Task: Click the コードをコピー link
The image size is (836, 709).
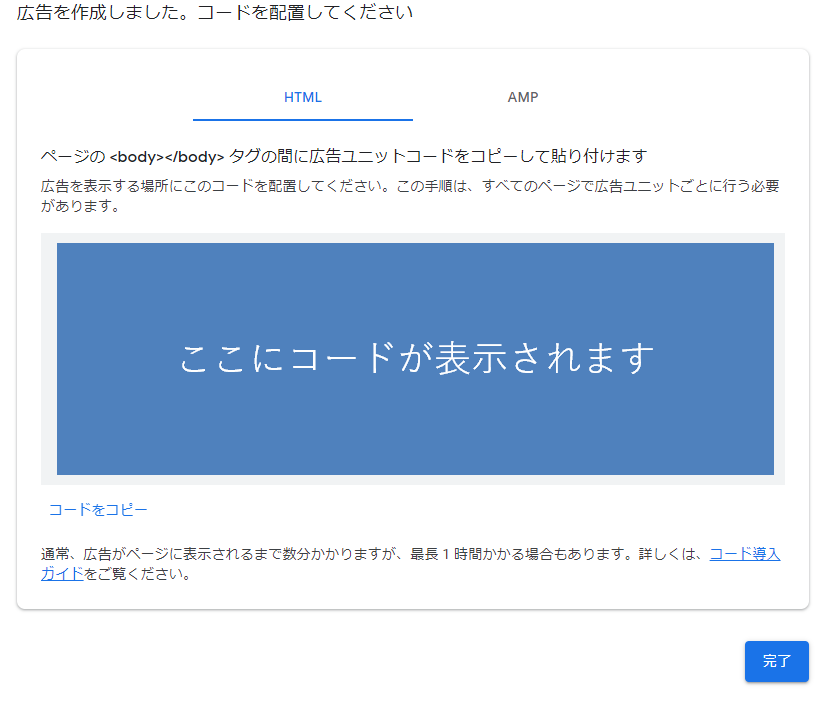Action: tap(98, 510)
